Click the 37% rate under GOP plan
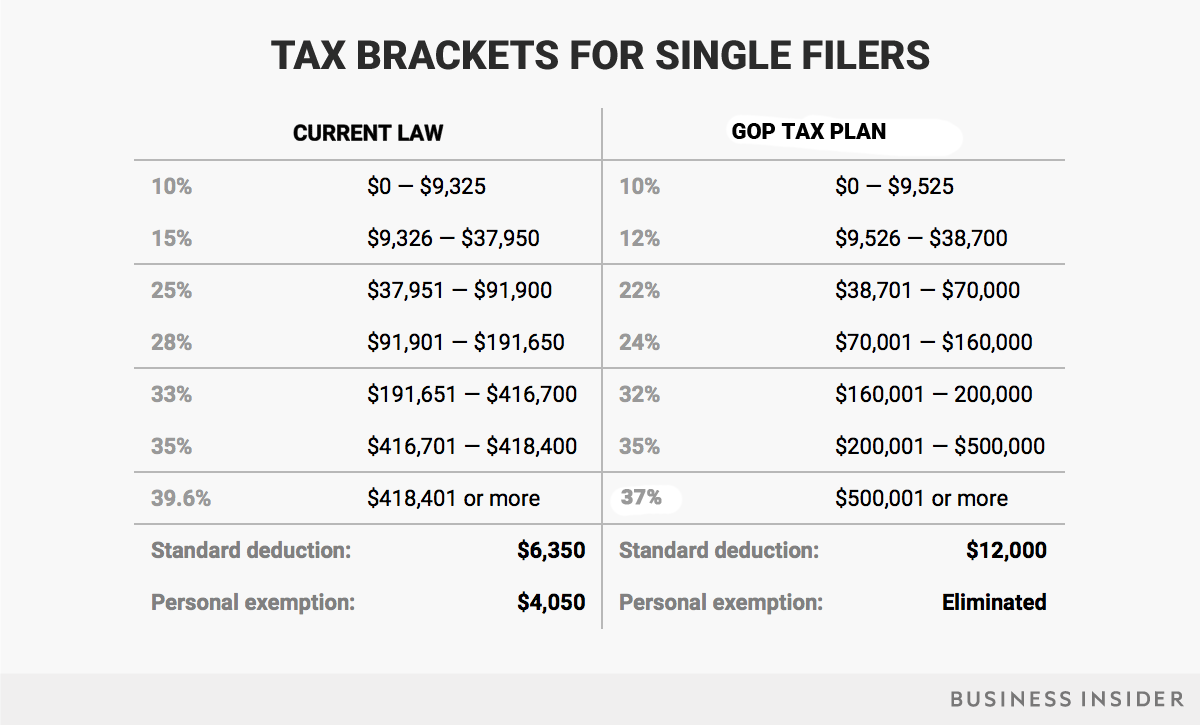The image size is (1200, 725). click(641, 497)
